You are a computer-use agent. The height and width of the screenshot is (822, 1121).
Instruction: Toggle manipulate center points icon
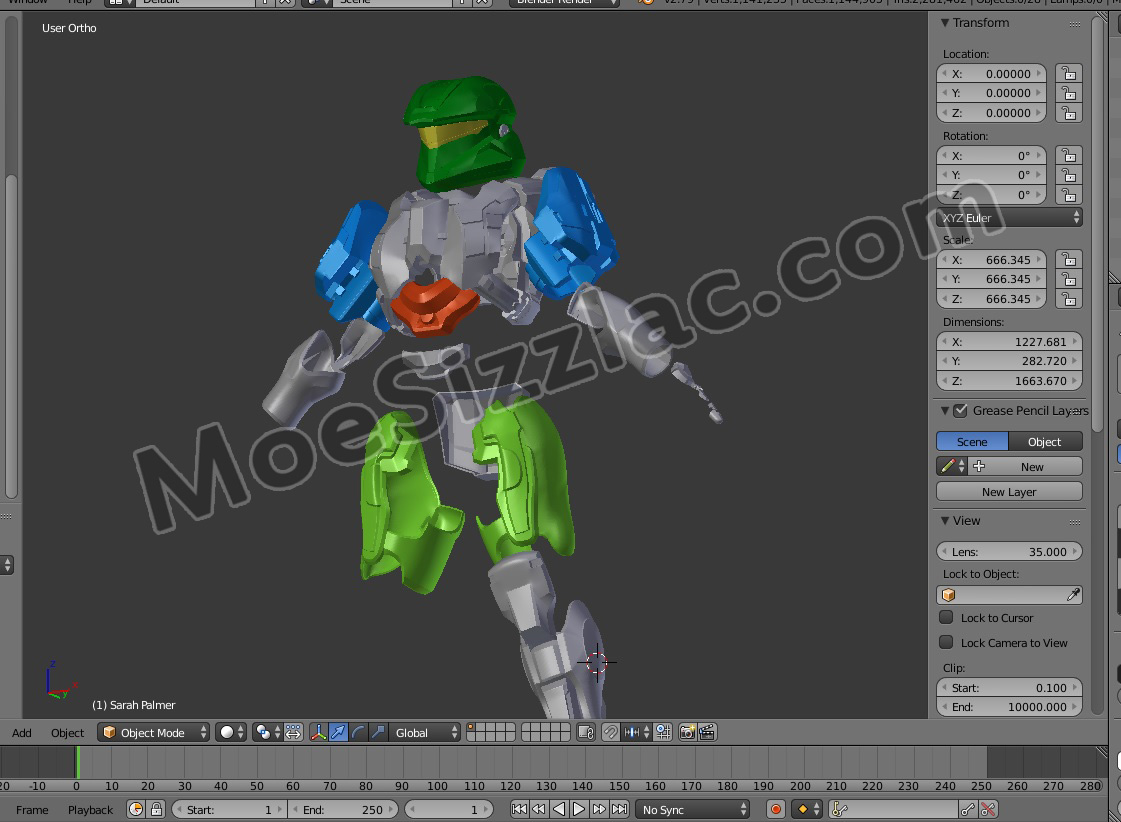(x=293, y=732)
